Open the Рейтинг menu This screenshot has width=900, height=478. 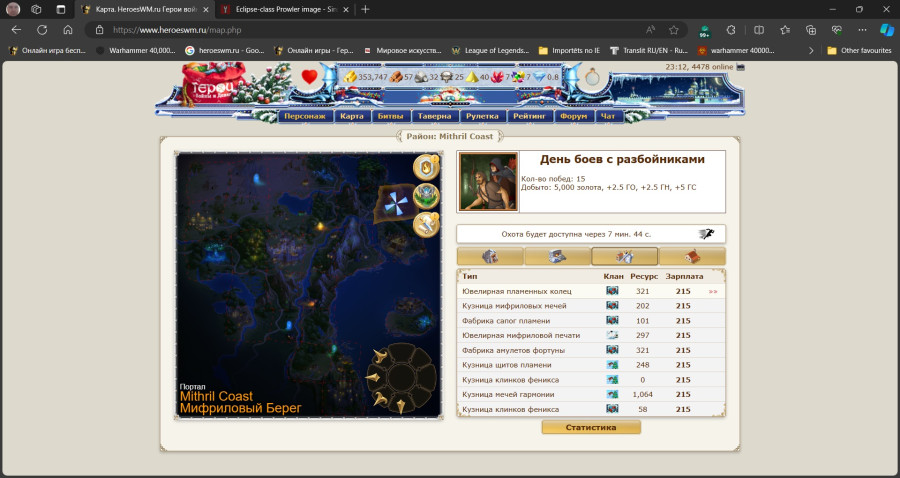click(530, 116)
